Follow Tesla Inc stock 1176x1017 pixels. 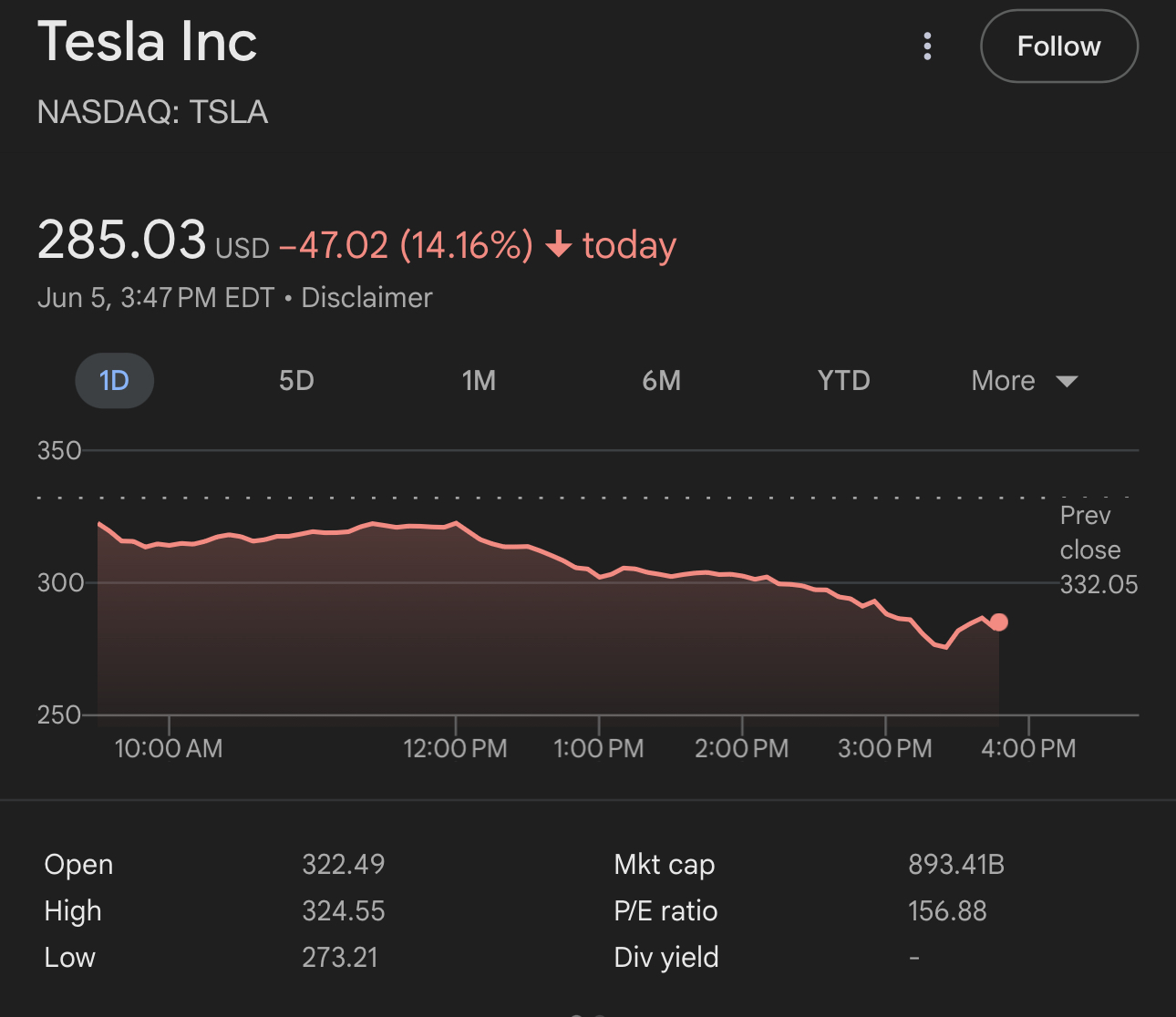pos(1058,46)
